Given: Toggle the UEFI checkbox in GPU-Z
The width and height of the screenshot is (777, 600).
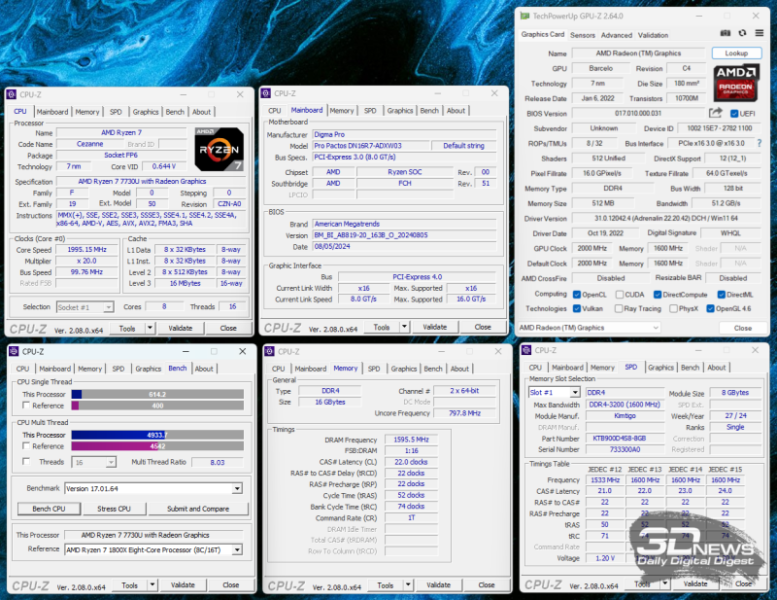Looking at the screenshot, I should tap(733, 114).
